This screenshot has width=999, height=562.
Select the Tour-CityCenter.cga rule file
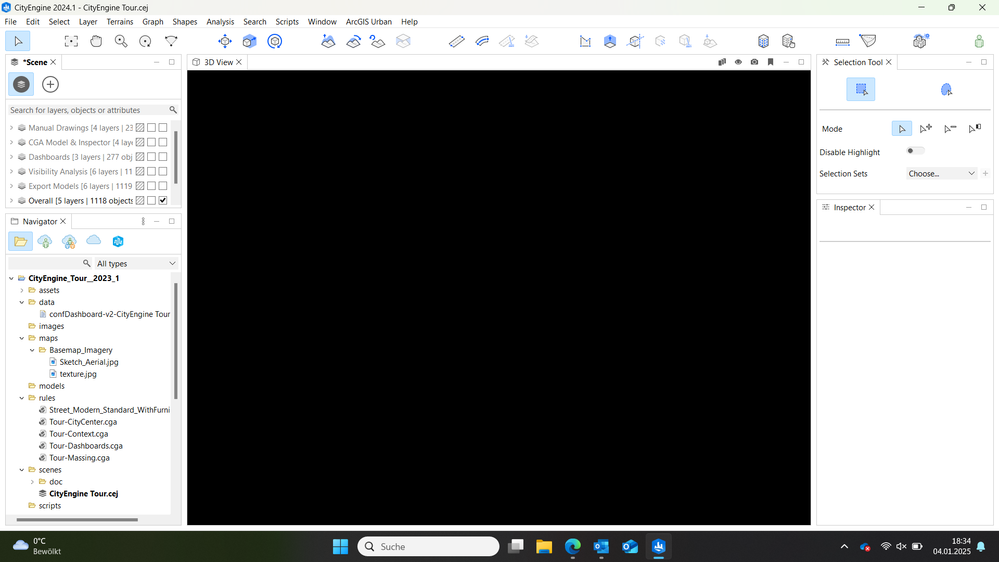point(83,422)
